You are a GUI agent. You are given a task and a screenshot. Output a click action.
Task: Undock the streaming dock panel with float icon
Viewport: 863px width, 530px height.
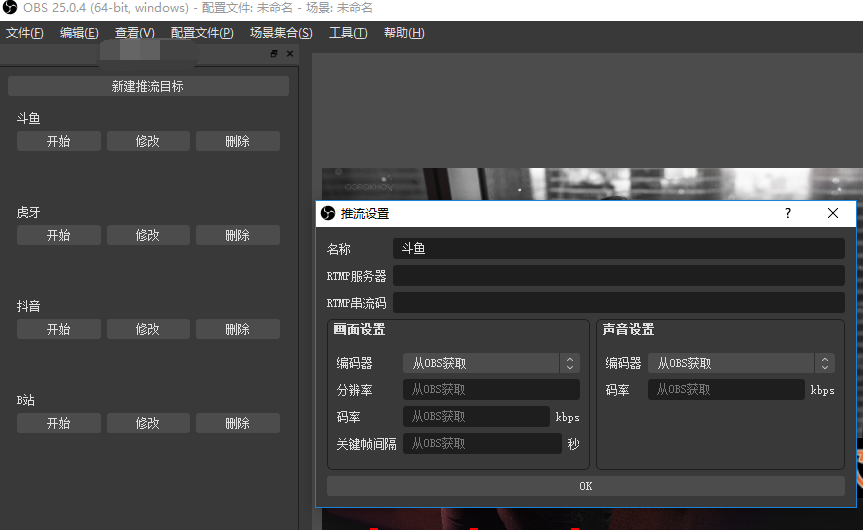click(274, 53)
